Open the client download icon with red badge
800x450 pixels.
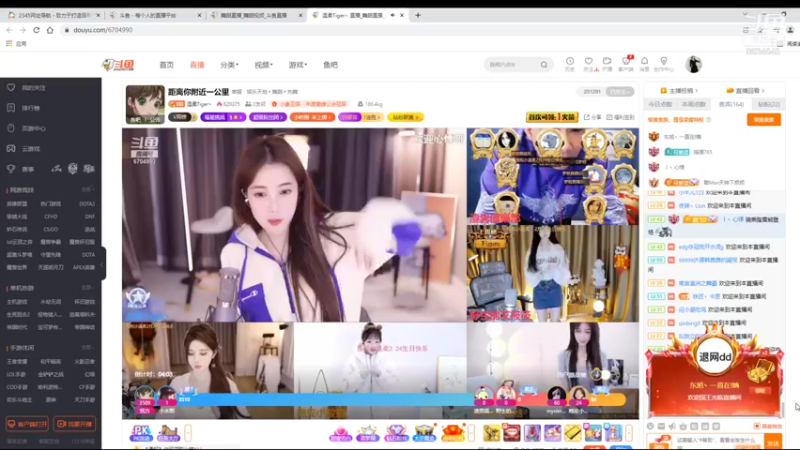[626, 63]
